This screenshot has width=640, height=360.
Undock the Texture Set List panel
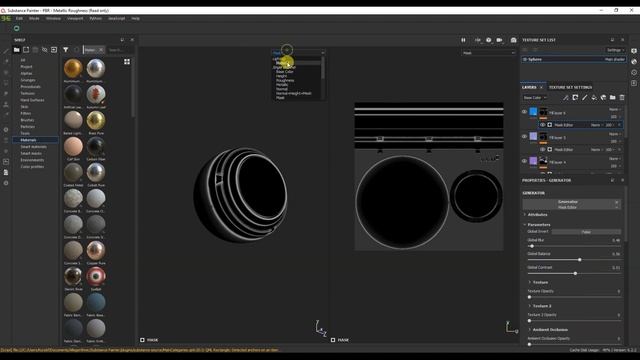click(x=612, y=40)
